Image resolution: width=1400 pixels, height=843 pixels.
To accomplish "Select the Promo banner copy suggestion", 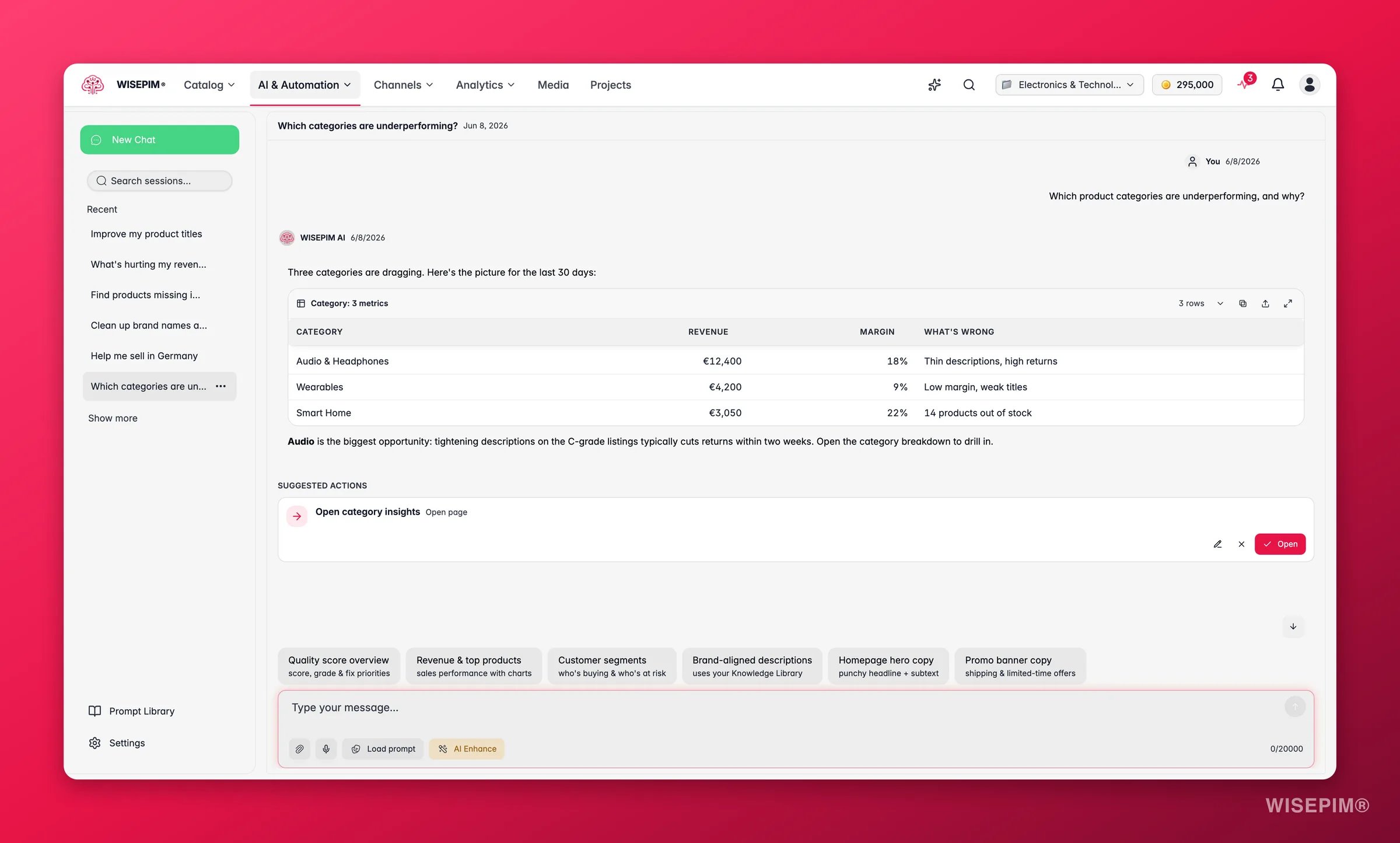I will (x=1020, y=666).
